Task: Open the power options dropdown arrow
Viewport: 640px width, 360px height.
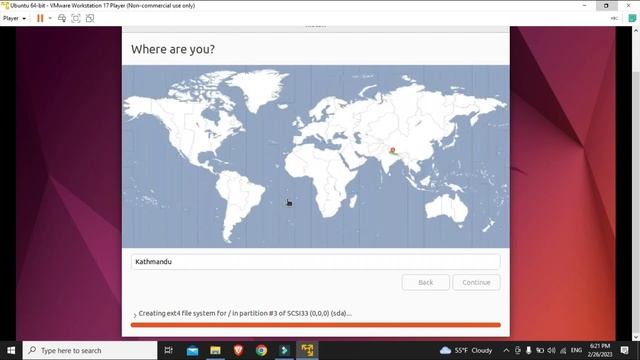Action: 50,18
